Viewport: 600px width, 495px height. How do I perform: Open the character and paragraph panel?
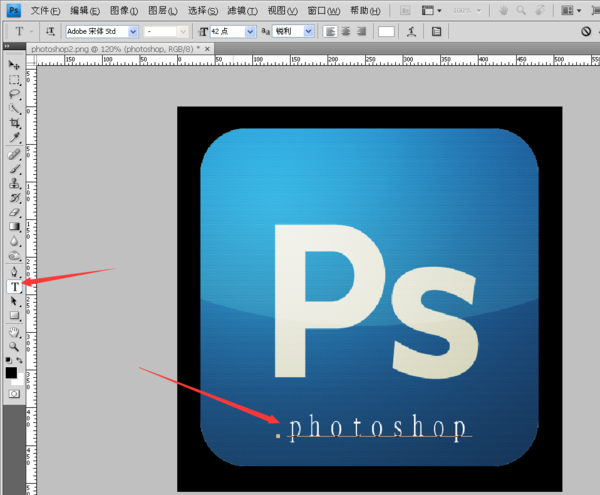[436, 31]
